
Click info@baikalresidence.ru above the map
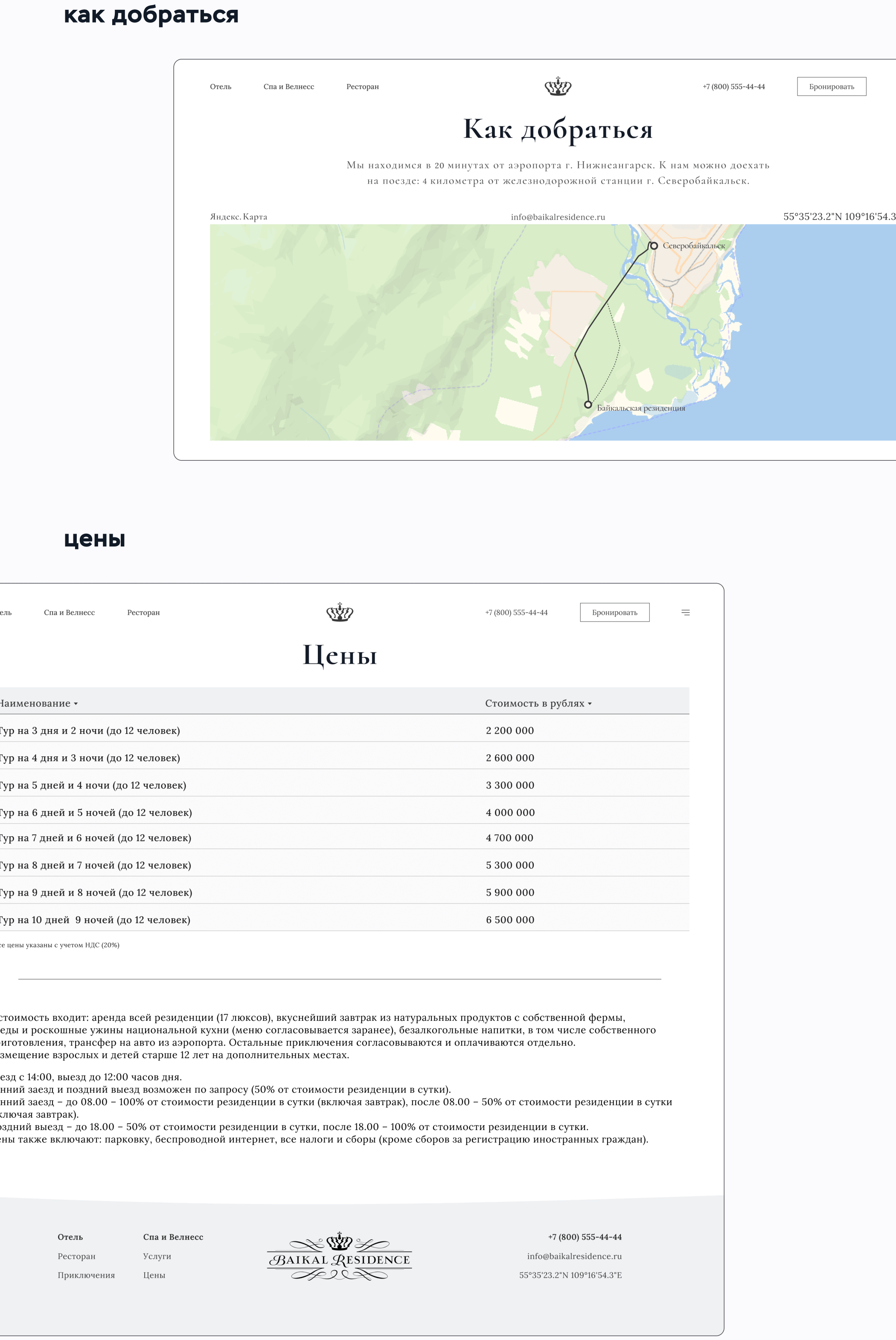click(558, 217)
